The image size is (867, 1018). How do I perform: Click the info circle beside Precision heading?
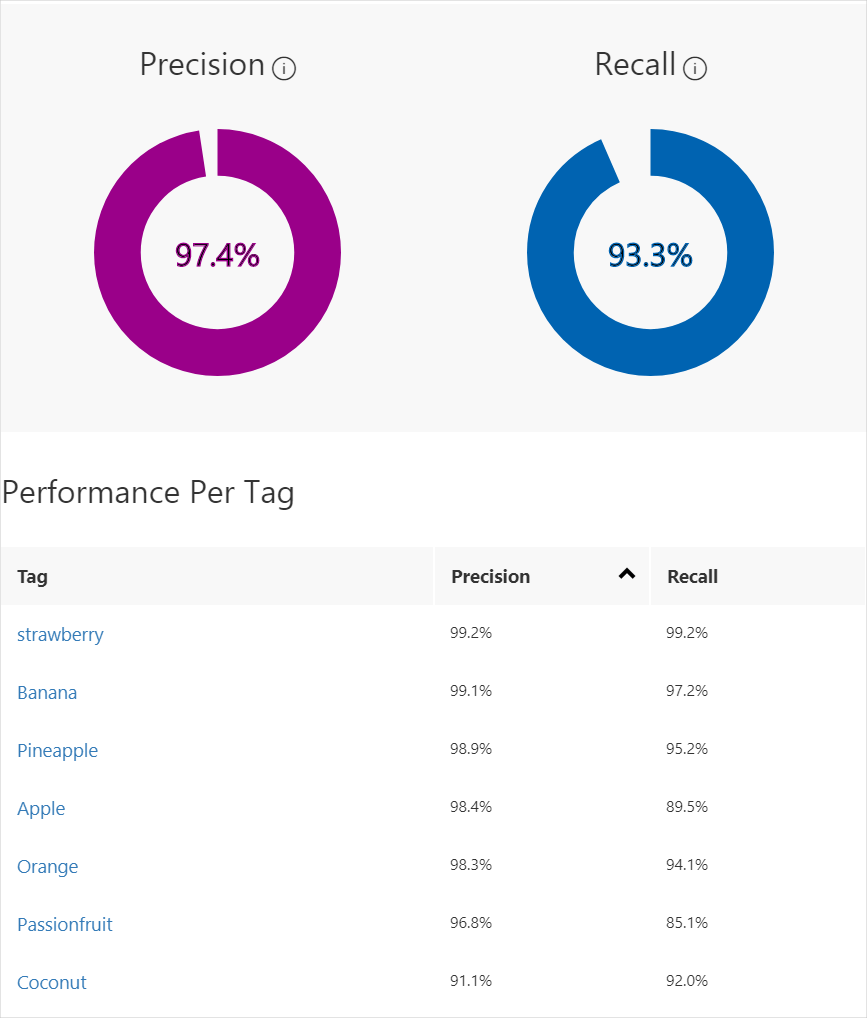[x=284, y=68]
